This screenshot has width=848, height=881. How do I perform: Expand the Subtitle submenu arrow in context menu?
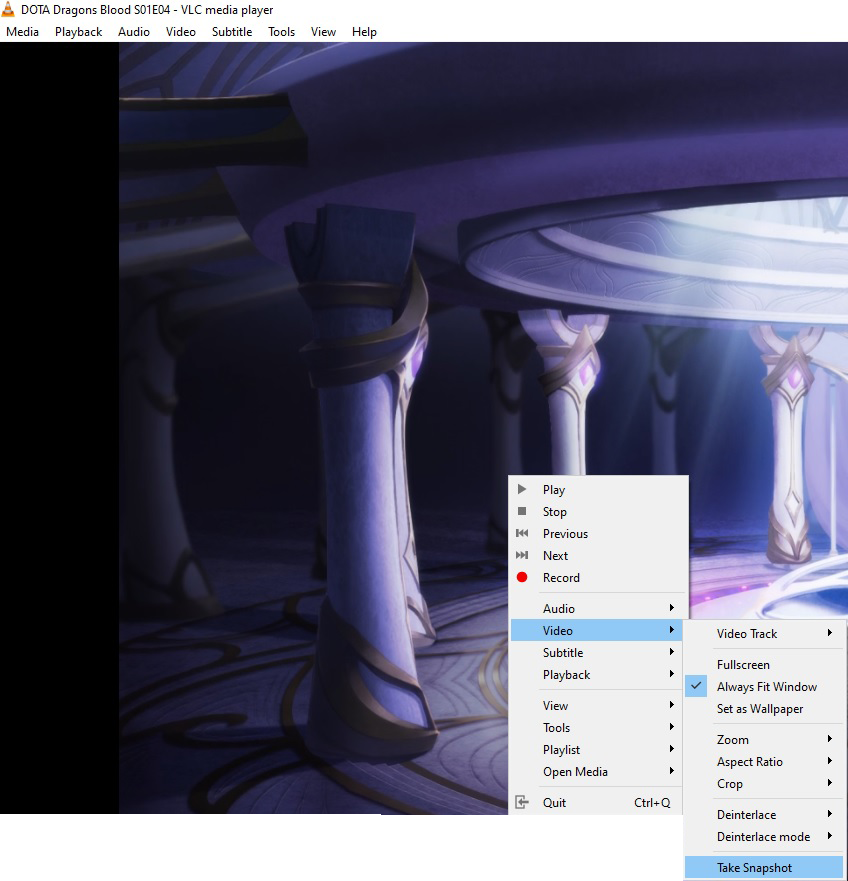672,652
